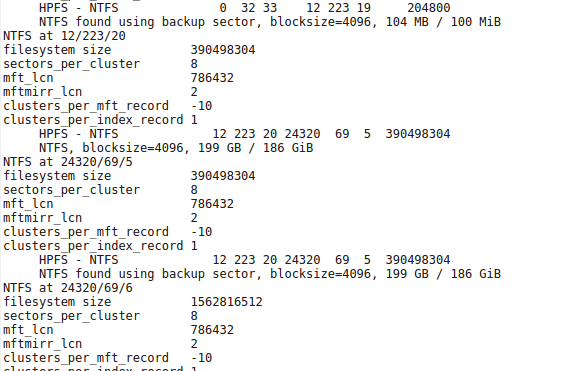Click the word 'backup' in the 104 MB line

(183, 22)
